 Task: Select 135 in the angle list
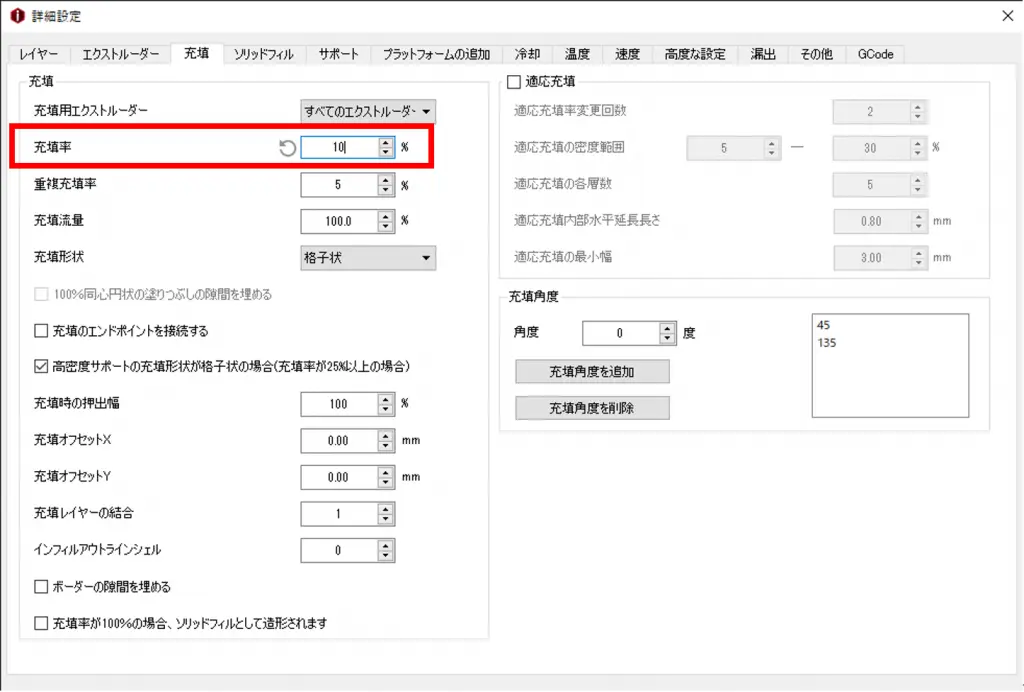pyautogui.click(x=827, y=343)
